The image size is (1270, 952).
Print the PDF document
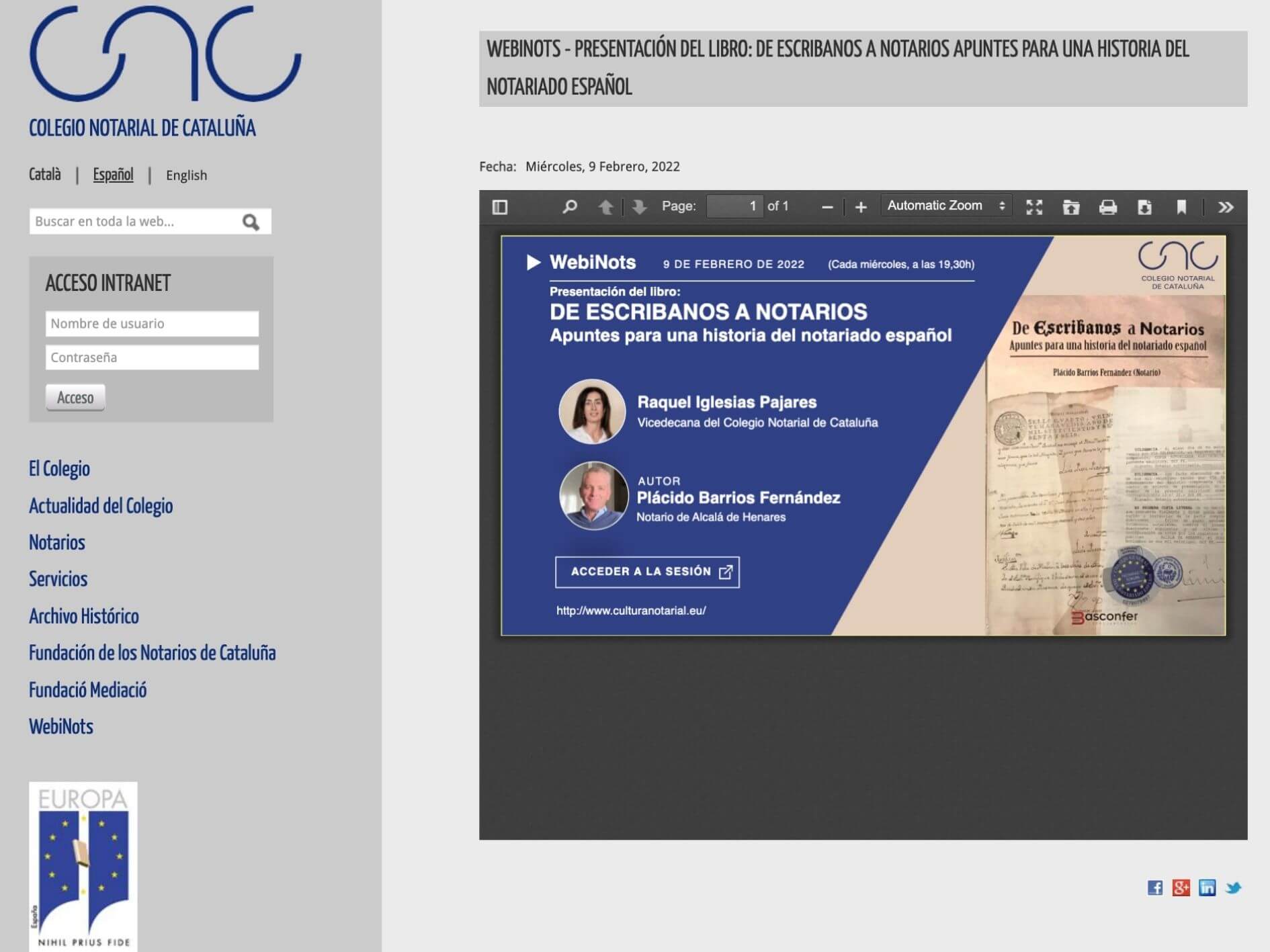click(1108, 207)
